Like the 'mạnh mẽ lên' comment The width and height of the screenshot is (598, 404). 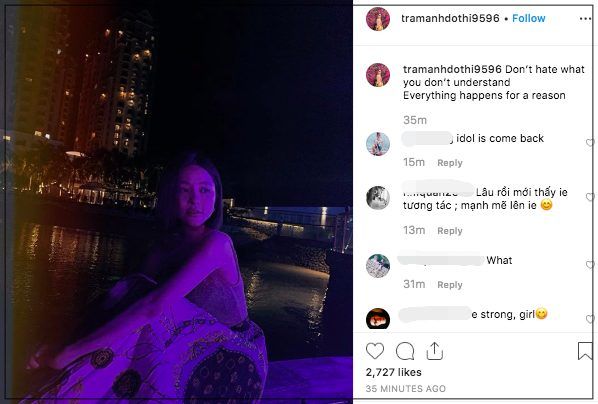pos(590,197)
